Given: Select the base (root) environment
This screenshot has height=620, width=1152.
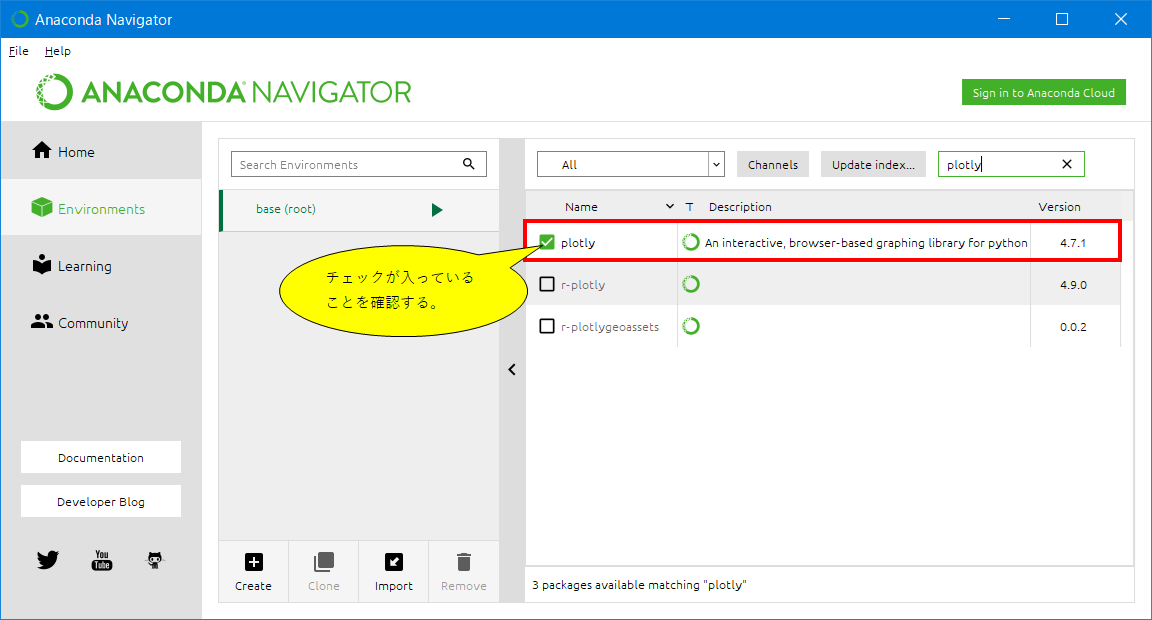Looking at the screenshot, I should click(x=359, y=210).
